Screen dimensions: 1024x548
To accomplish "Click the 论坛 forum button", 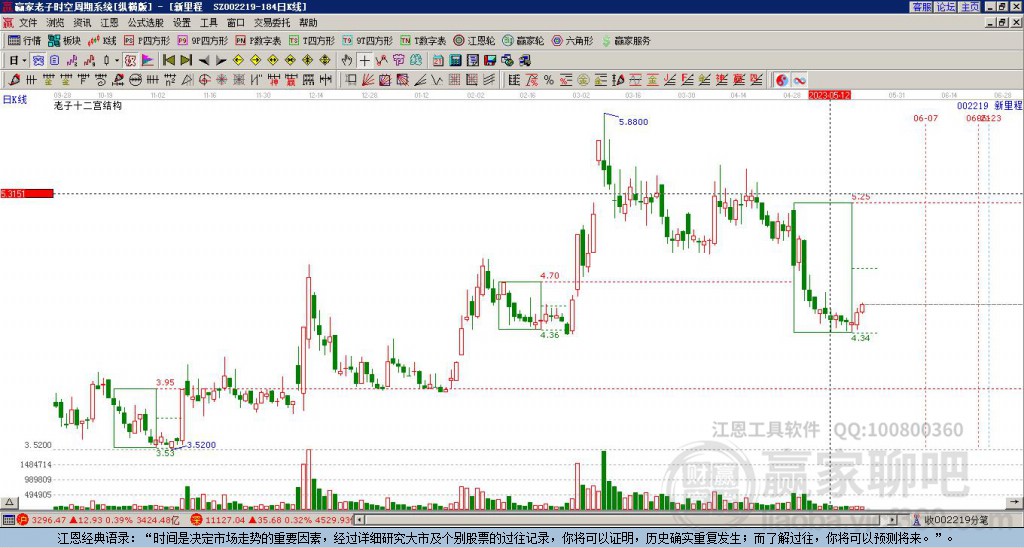I will [945, 7].
